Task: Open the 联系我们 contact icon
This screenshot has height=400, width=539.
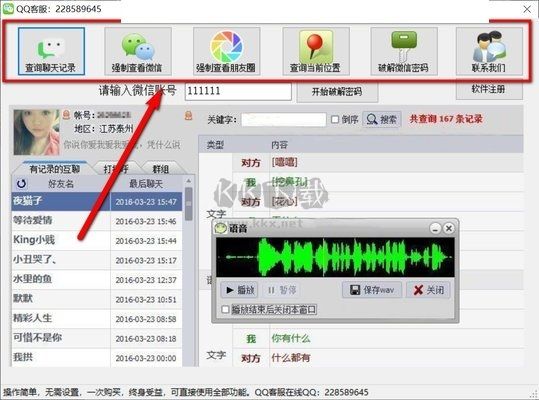Action: pos(489,51)
